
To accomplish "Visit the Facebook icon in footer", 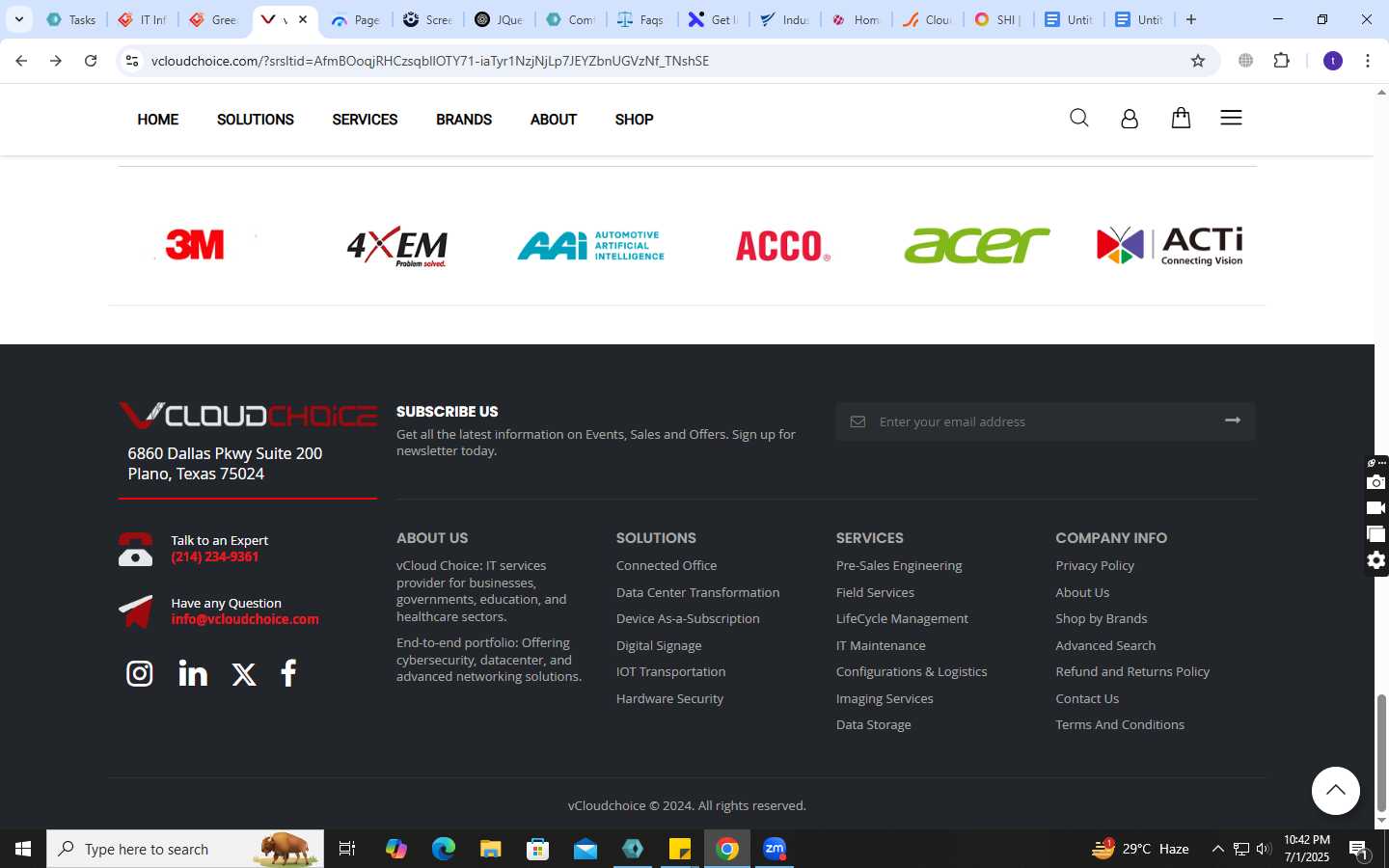I will click(x=288, y=673).
